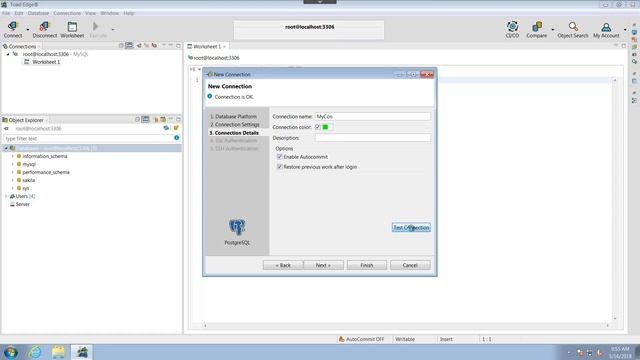Toggle the Connection color checkbox

[318, 127]
